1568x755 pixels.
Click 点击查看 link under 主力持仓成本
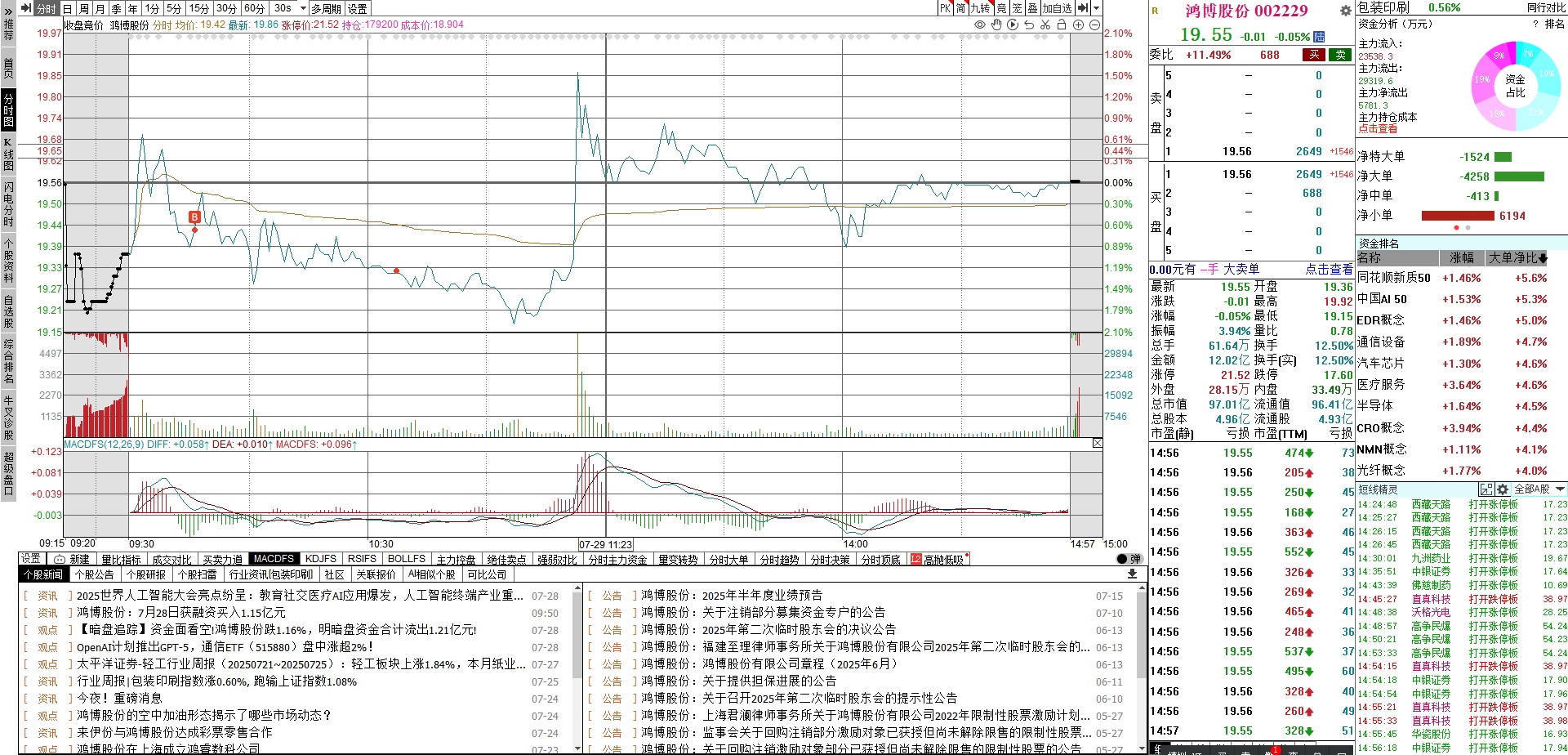tap(1378, 129)
